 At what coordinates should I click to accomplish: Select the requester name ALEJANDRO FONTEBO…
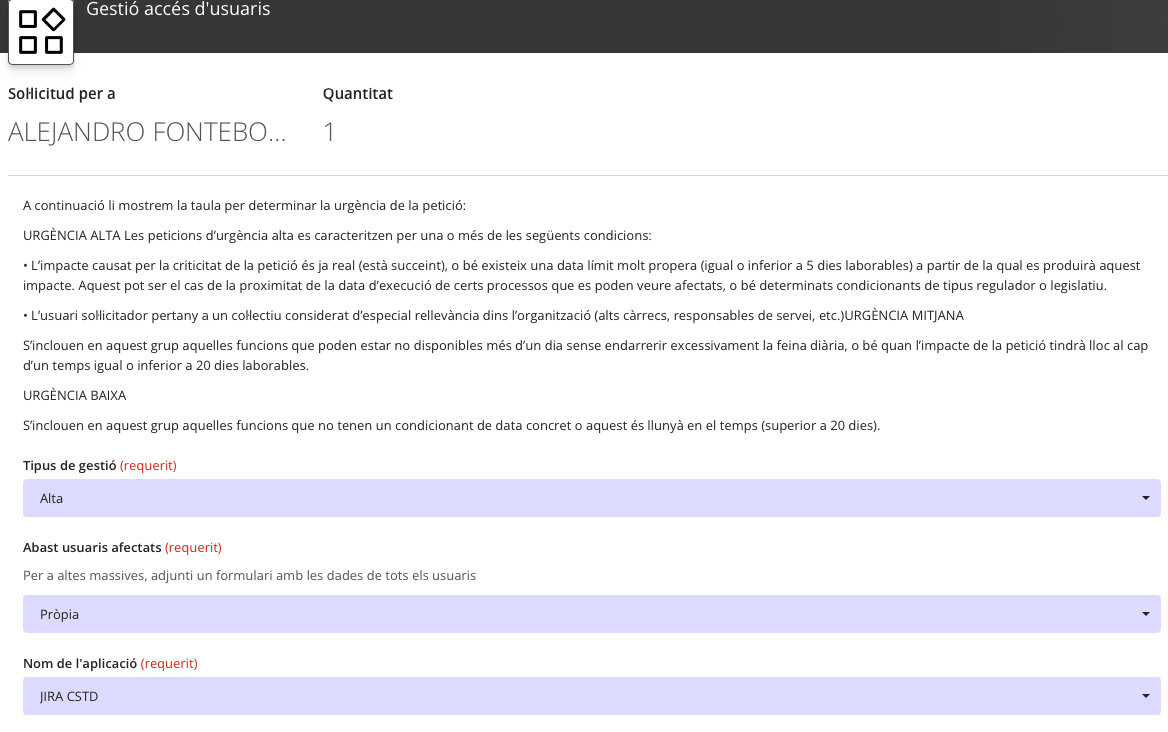tap(147, 132)
